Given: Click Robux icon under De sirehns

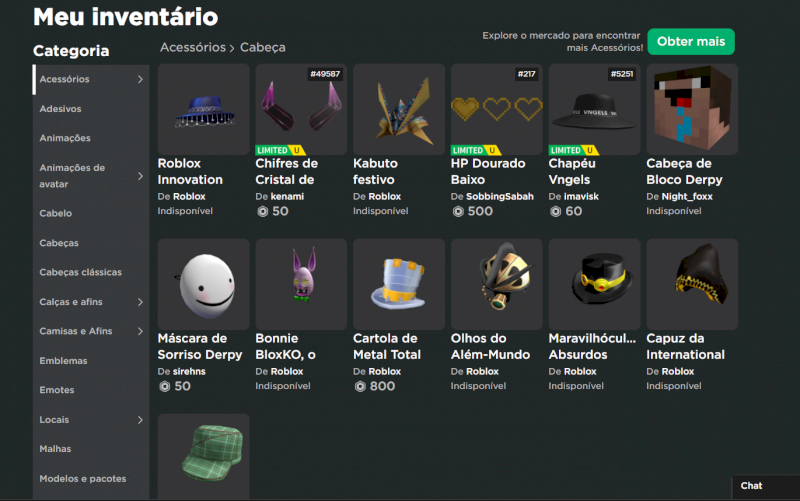Looking at the screenshot, I should (x=164, y=387).
